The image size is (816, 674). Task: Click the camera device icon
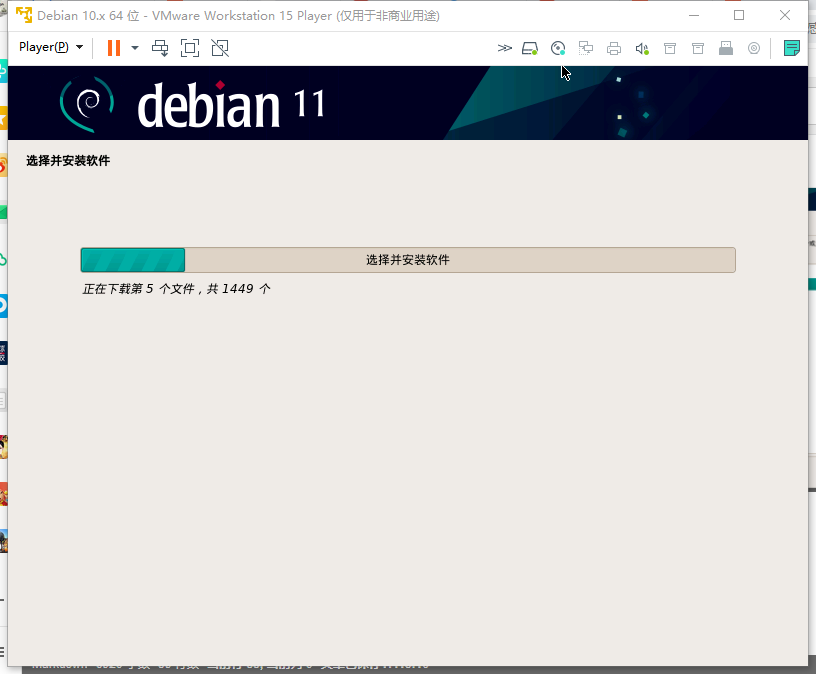coord(754,48)
